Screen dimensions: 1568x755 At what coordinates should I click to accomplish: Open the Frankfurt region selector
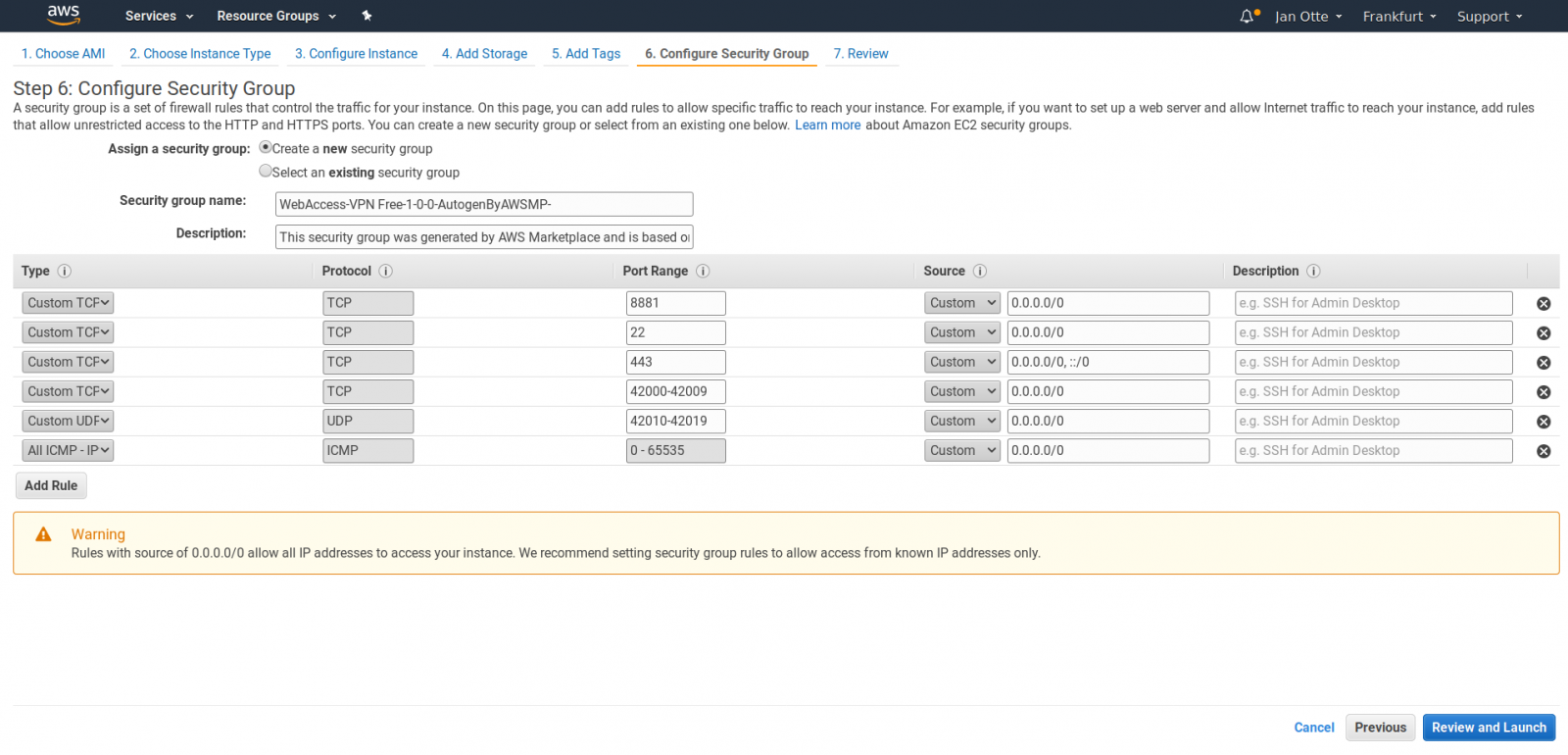tap(1398, 16)
